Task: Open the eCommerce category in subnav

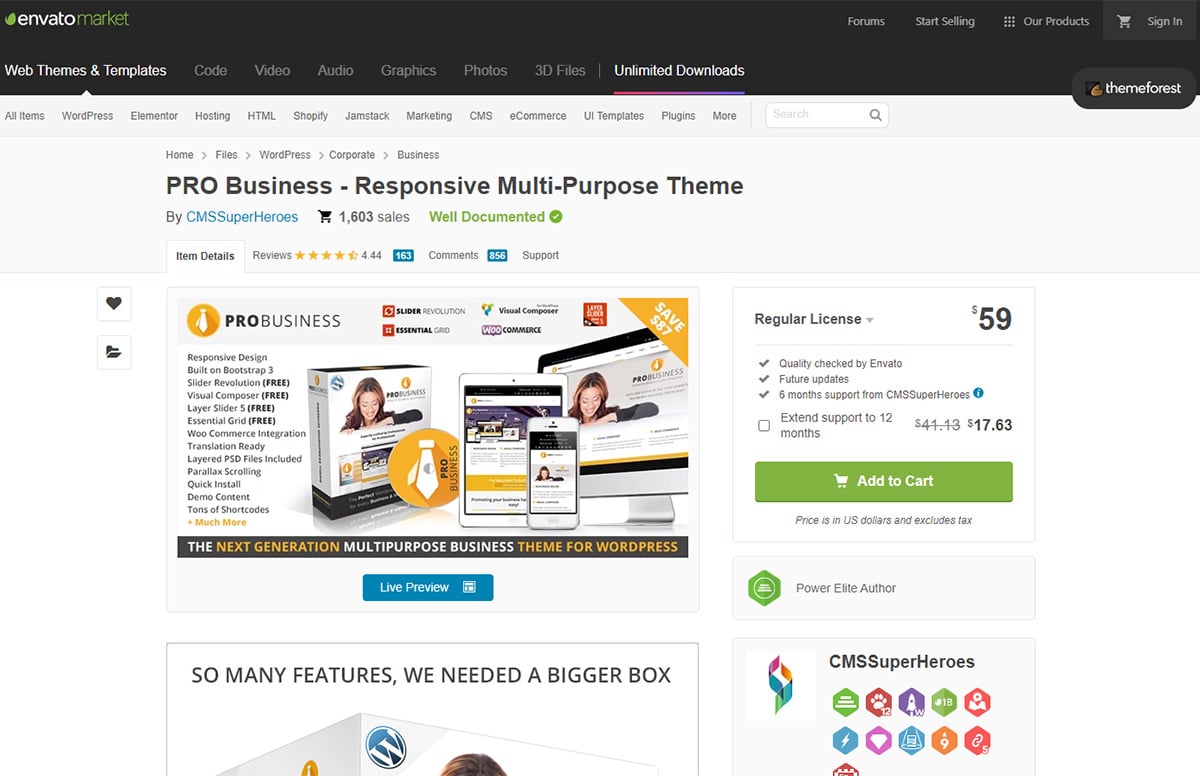Action: pyautogui.click(x=538, y=116)
